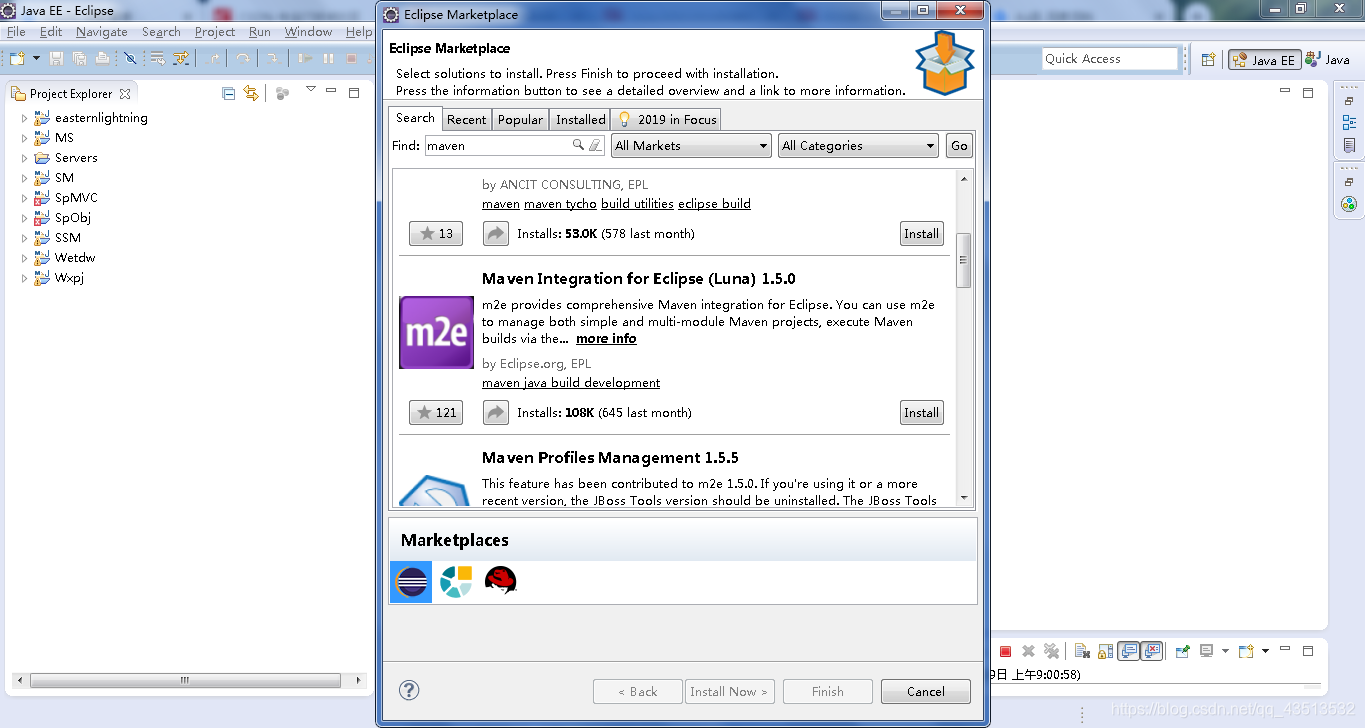This screenshot has width=1365, height=728.
Task: Click the Suspend debug icon
Action: coord(328,59)
